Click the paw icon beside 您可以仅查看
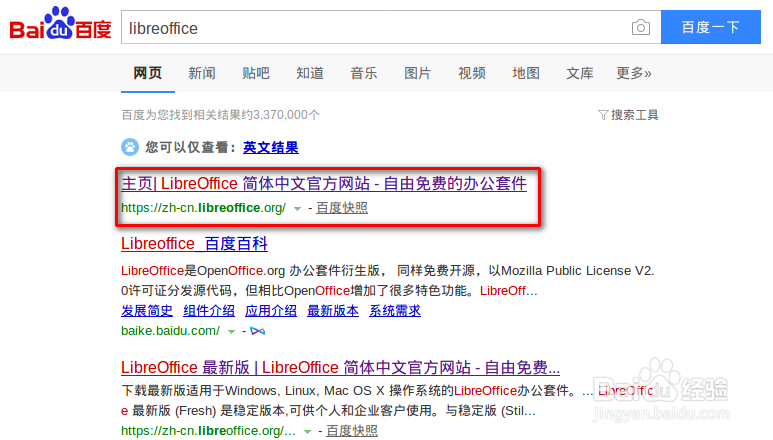This screenshot has width=773, height=440. (130, 147)
